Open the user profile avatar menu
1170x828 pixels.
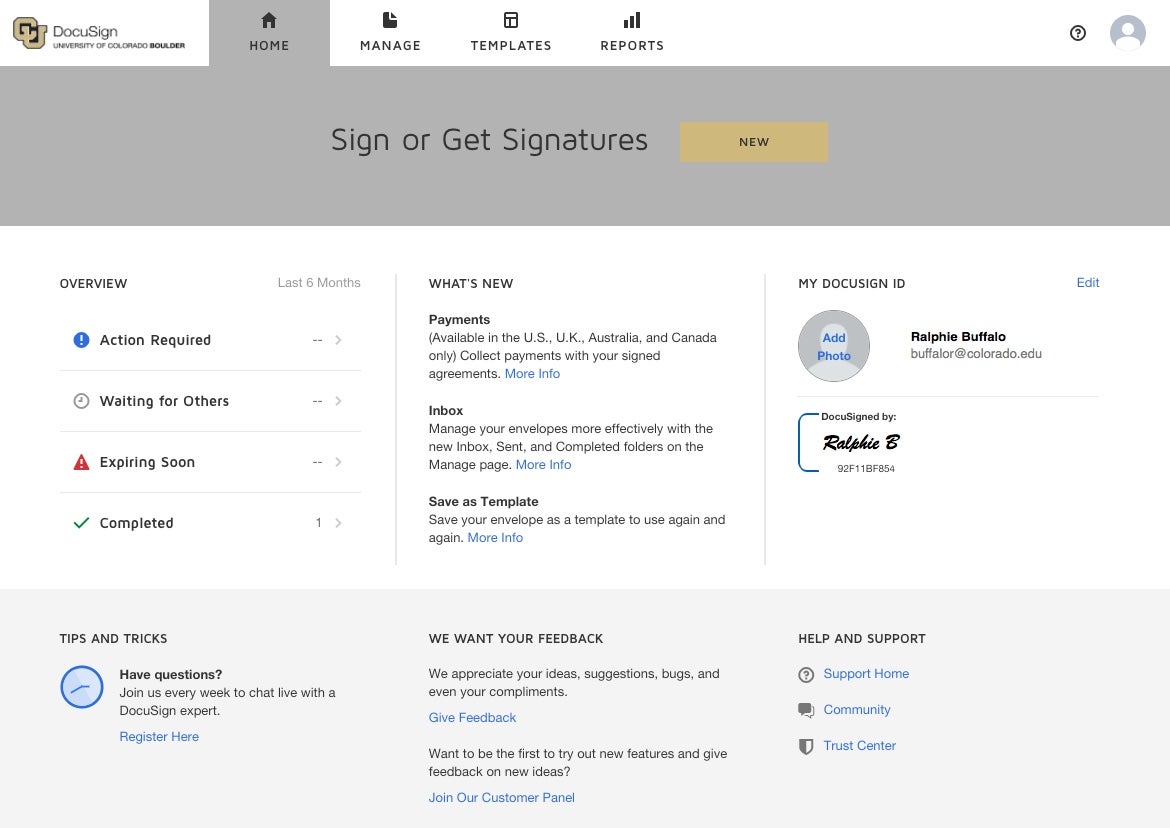[x=1127, y=33]
